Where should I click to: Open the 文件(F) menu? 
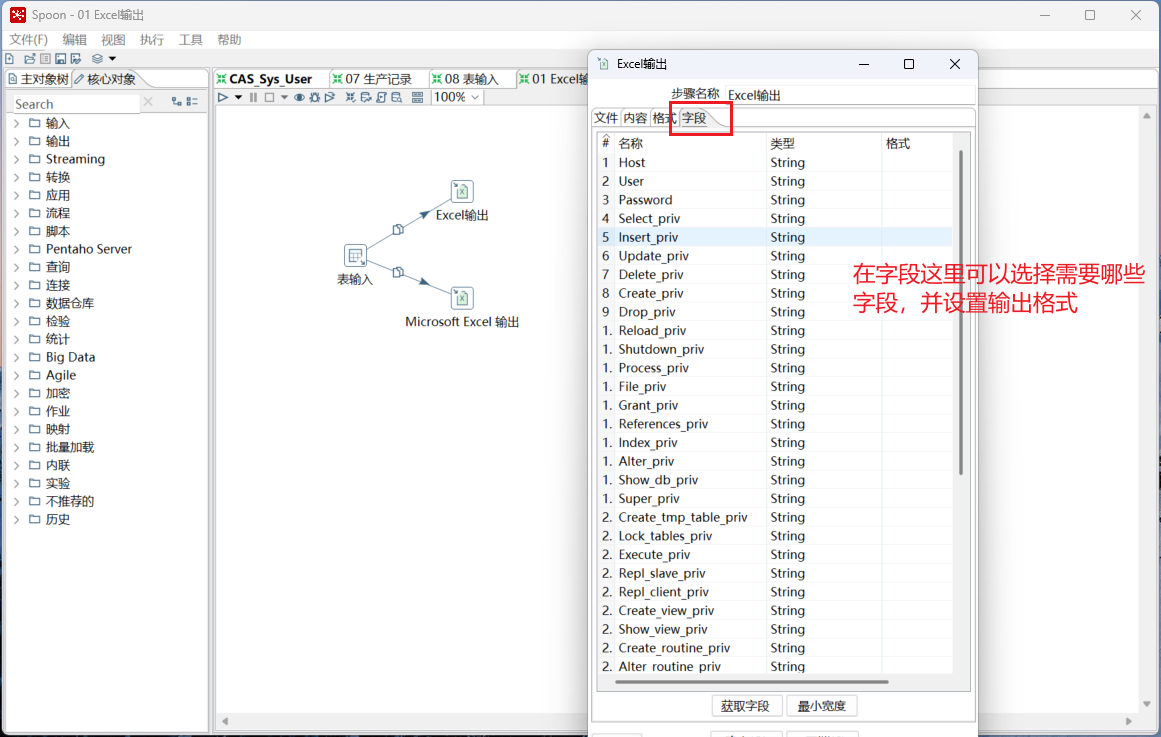pos(28,40)
